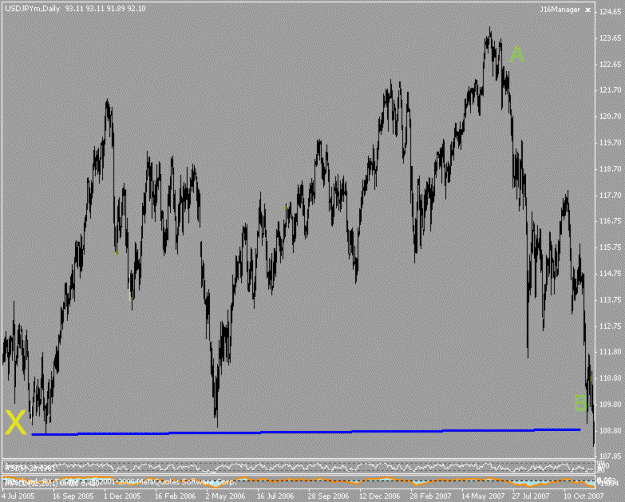Viewport: 625px width, 502px height.
Task: Click the 111.80 price axis label
Action: click(610, 352)
